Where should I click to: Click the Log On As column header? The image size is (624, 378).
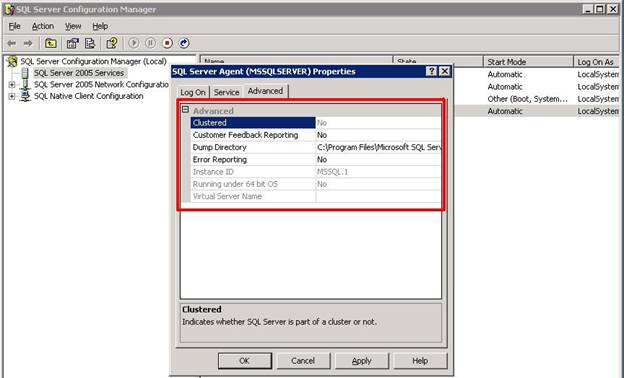(x=597, y=62)
